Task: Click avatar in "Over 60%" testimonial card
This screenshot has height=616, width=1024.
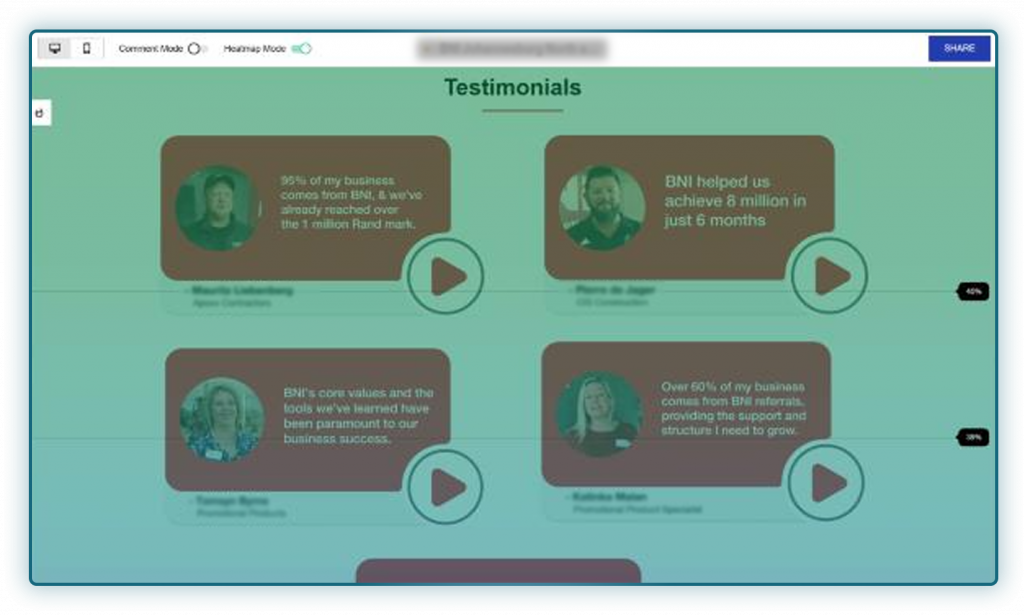Action: click(598, 415)
